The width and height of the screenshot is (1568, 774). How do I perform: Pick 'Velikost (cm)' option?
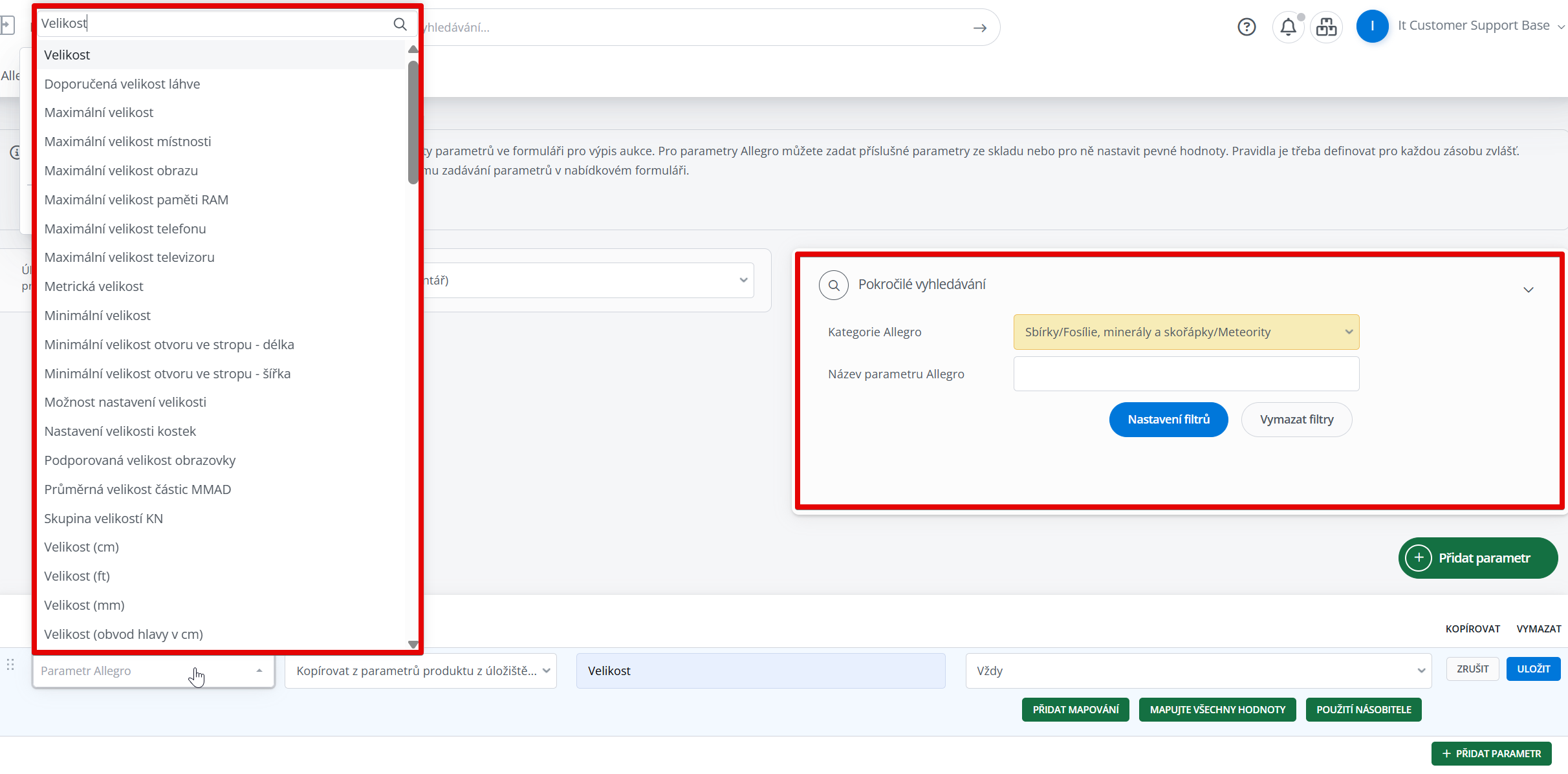[x=221, y=547]
